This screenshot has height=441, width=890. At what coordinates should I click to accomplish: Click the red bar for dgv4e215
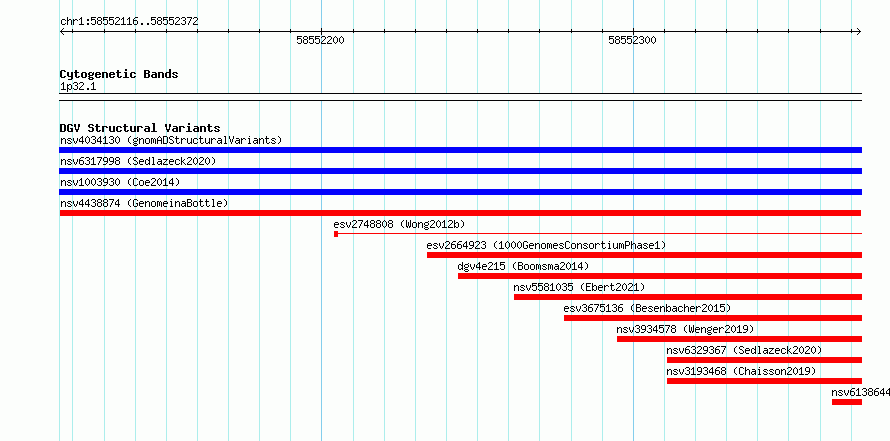coord(660,276)
